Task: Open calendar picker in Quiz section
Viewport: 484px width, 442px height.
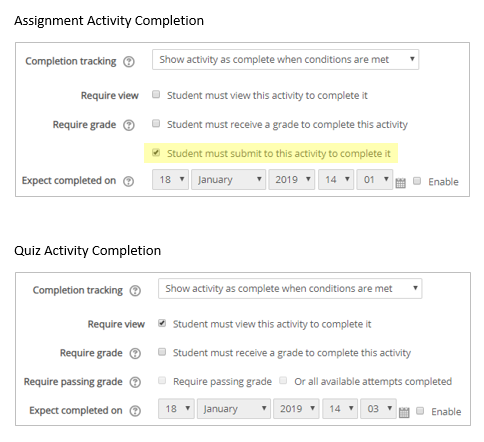Action: (404, 412)
